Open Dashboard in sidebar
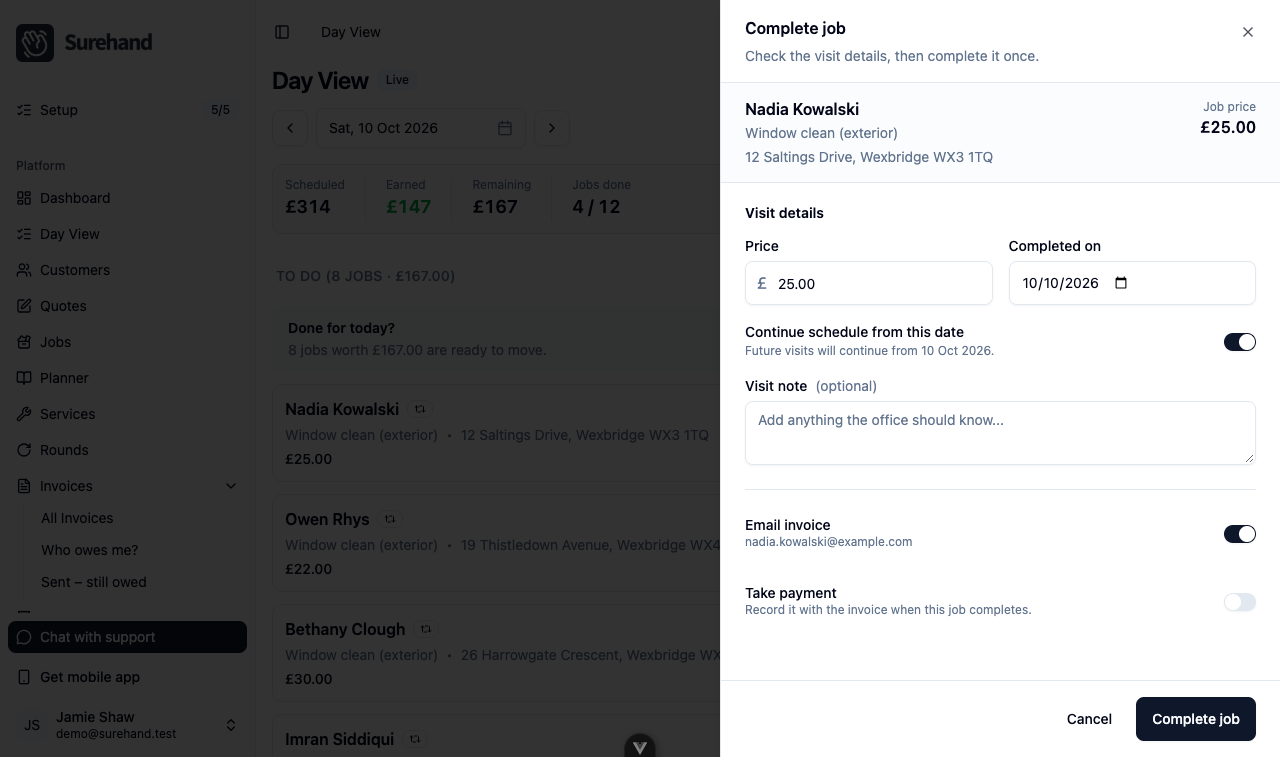 (x=128, y=198)
